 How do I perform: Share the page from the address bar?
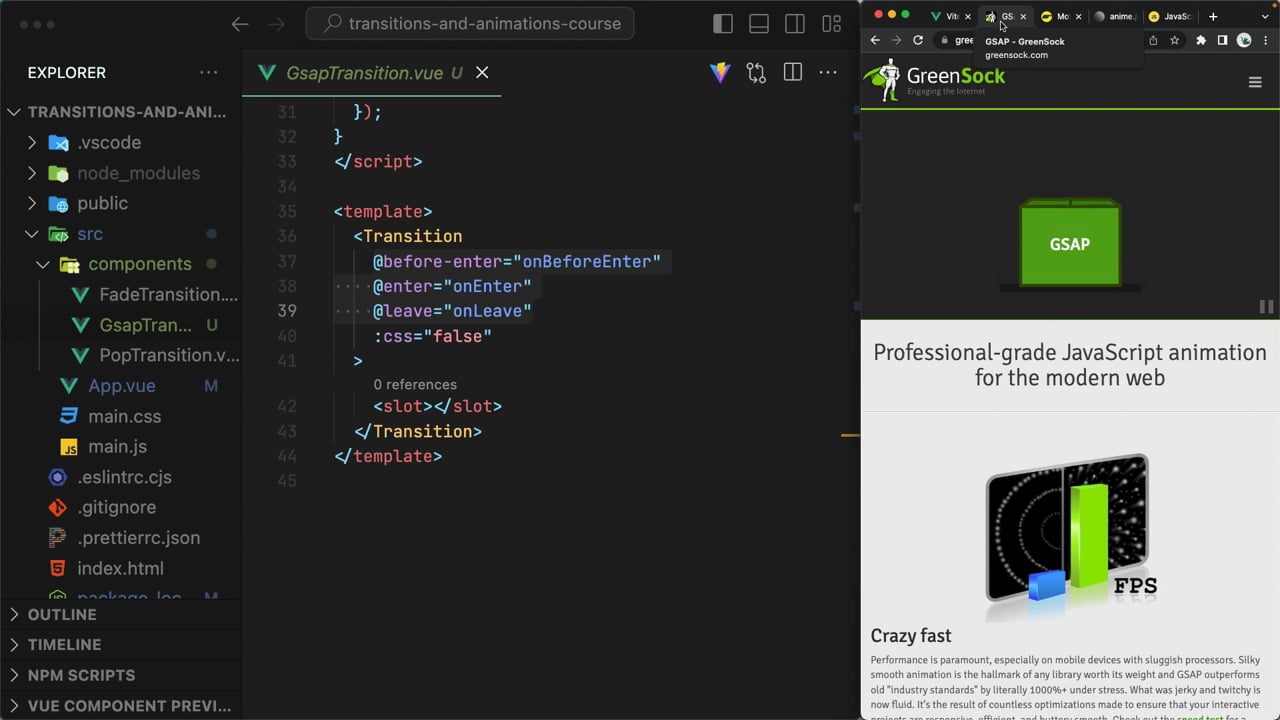tap(1153, 40)
